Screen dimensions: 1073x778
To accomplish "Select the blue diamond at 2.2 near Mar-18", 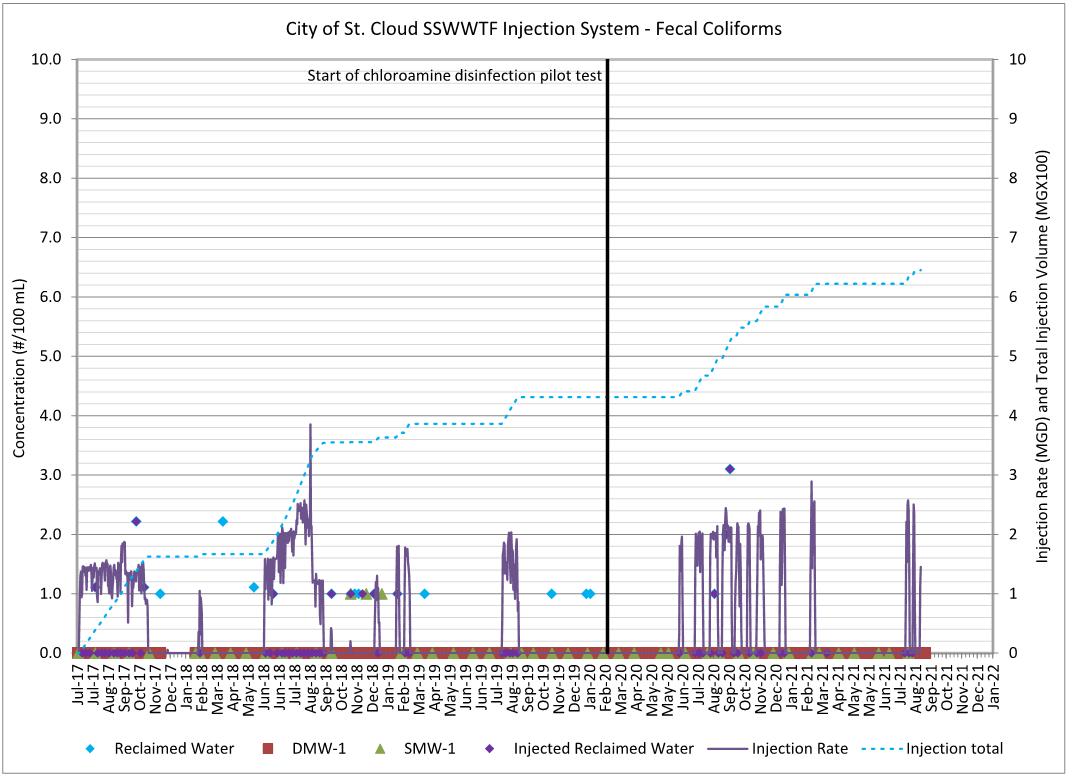I will tap(222, 521).
